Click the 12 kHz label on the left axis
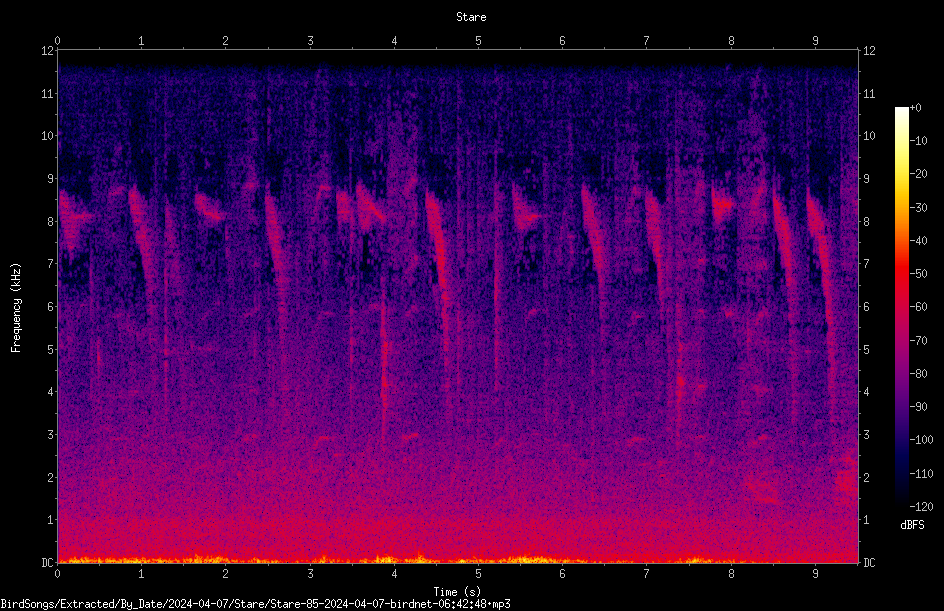 [48, 51]
